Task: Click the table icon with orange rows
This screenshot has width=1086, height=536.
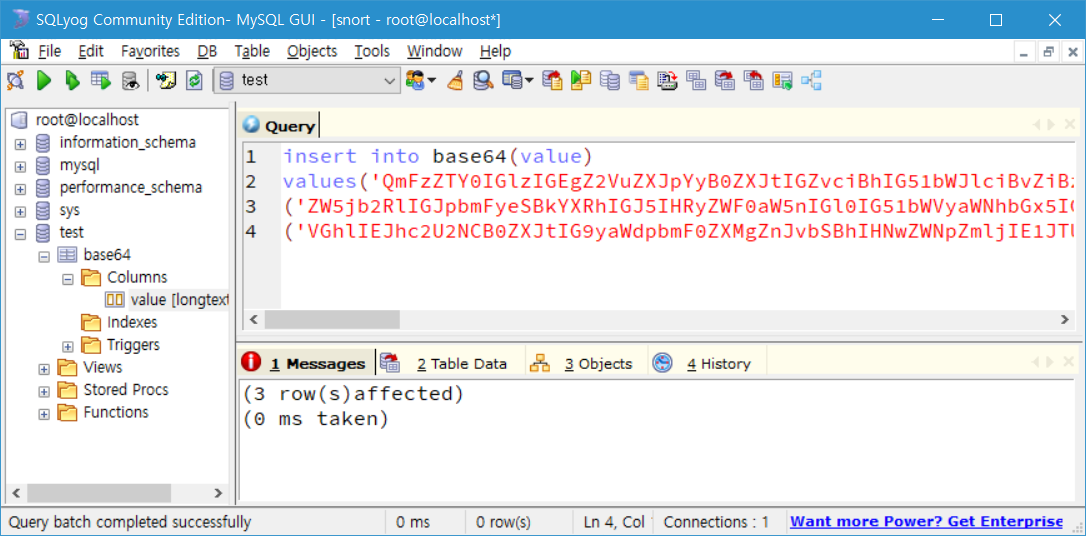Action: coord(783,80)
